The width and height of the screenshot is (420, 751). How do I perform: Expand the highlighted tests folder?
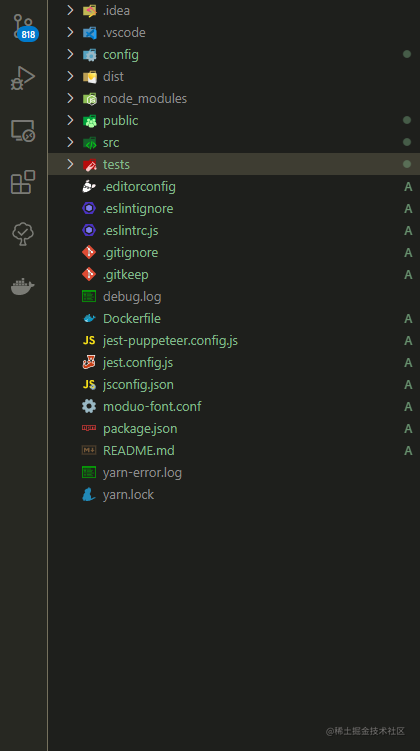(x=234, y=164)
